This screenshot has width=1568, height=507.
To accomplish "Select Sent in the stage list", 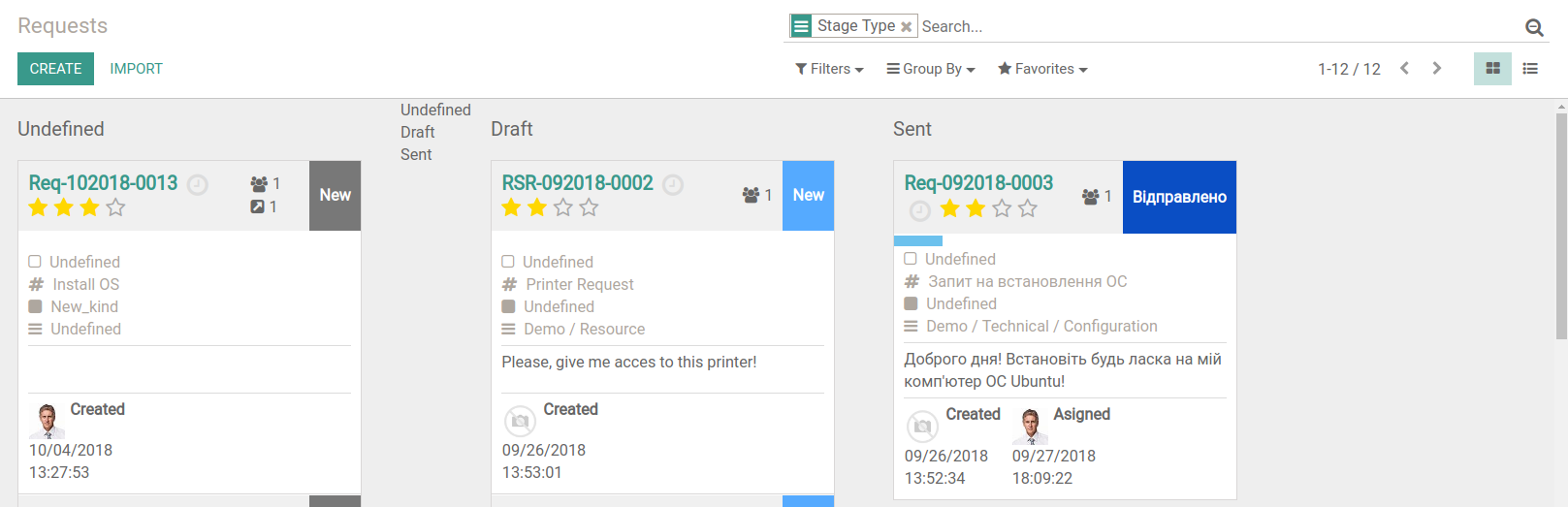I will pyautogui.click(x=416, y=154).
